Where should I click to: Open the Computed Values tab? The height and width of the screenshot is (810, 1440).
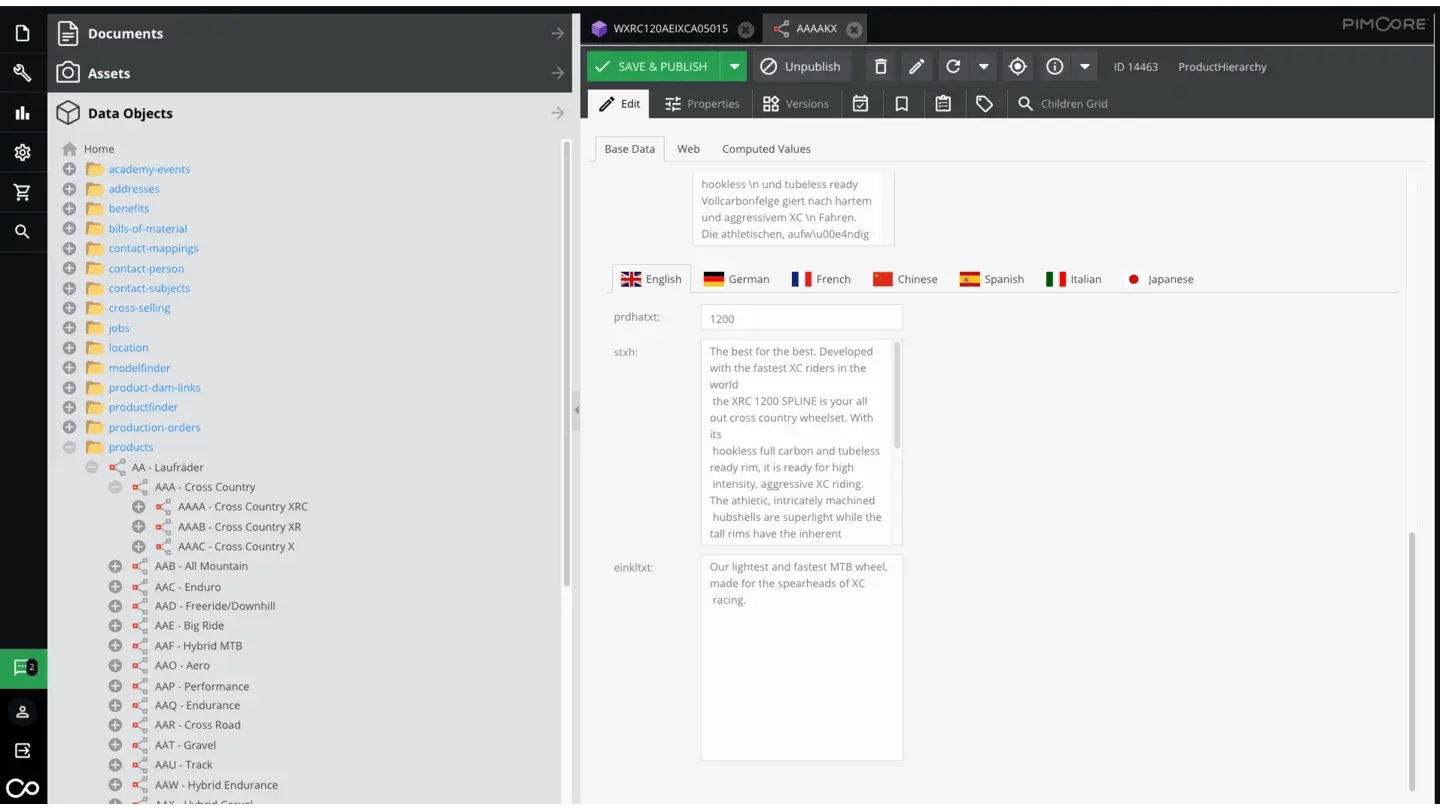tap(766, 148)
